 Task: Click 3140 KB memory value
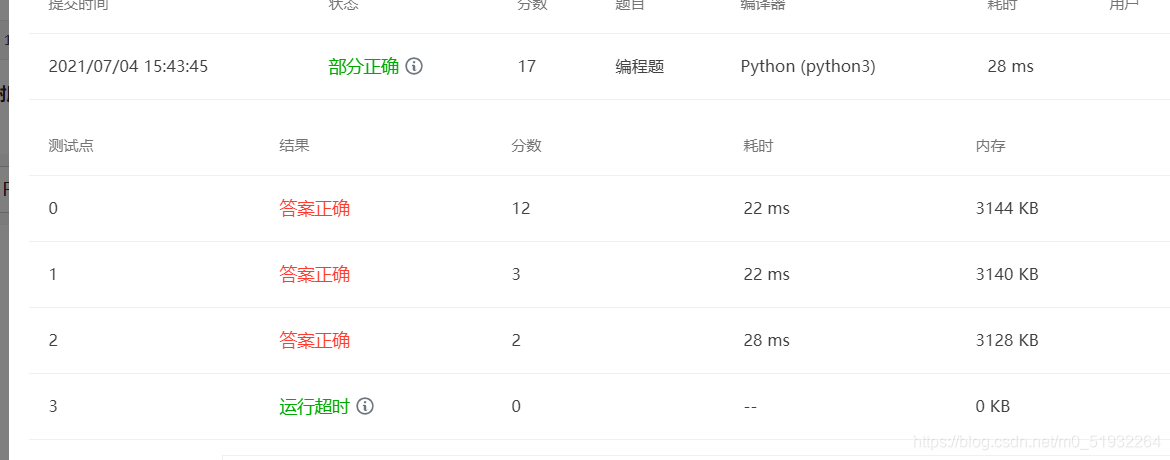pos(1007,274)
